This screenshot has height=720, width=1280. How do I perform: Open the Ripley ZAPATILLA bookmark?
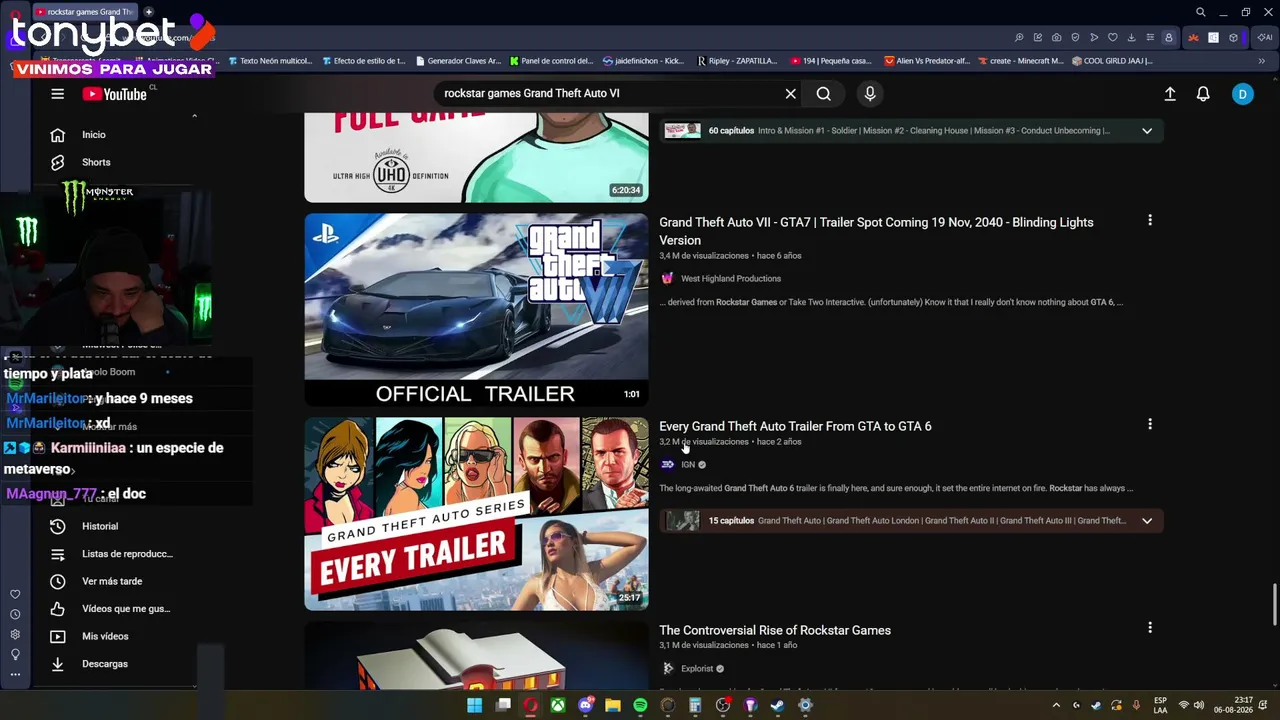[737, 61]
